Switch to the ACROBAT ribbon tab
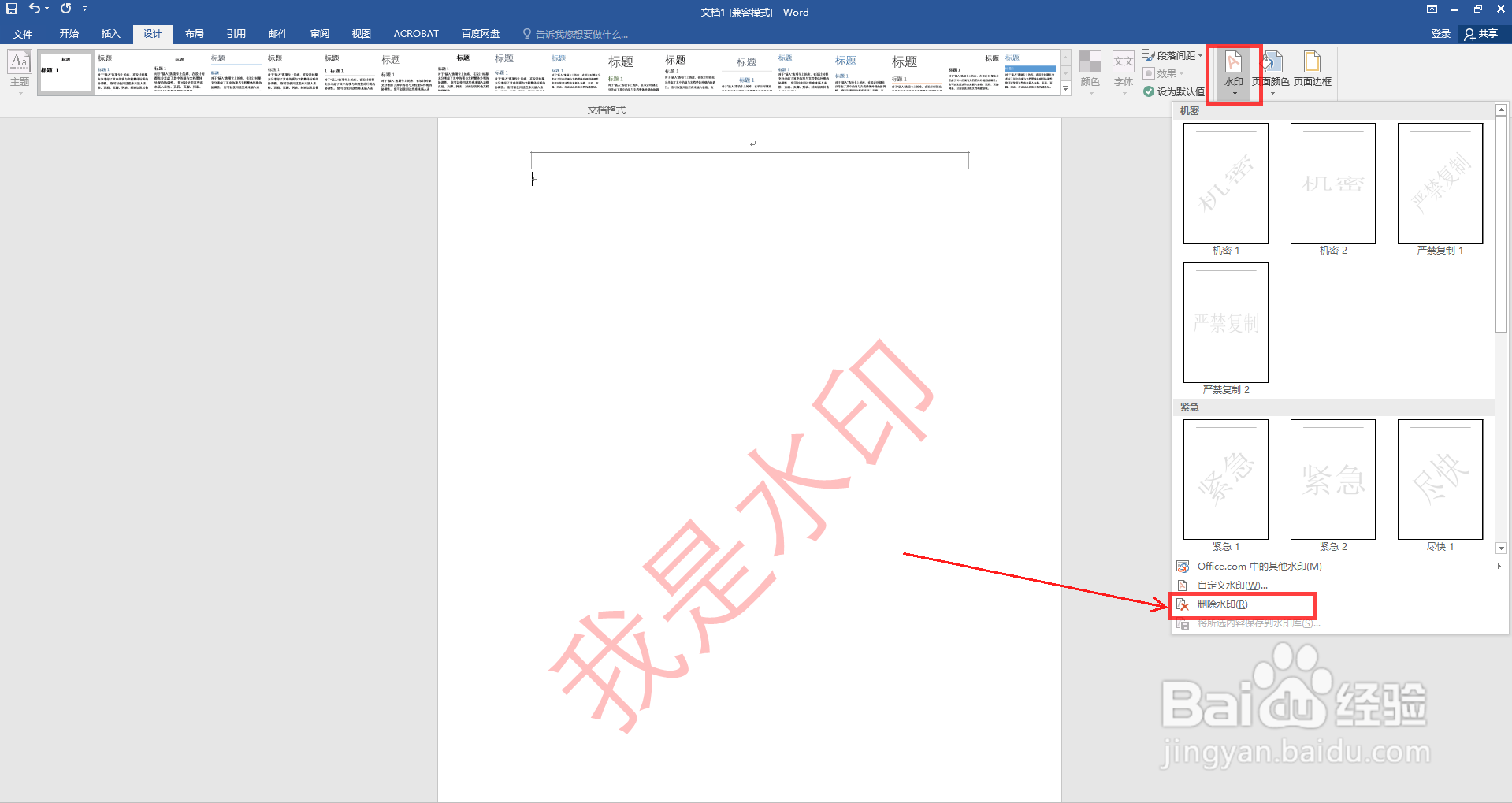Screen dimensions: 1512x803 [415, 33]
